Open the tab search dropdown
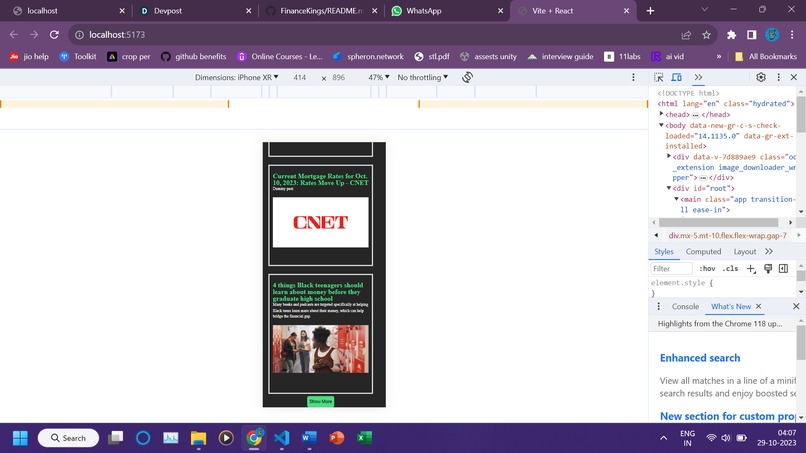The height and width of the screenshot is (453, 806). pyautogui.click(x=705, y=9)
